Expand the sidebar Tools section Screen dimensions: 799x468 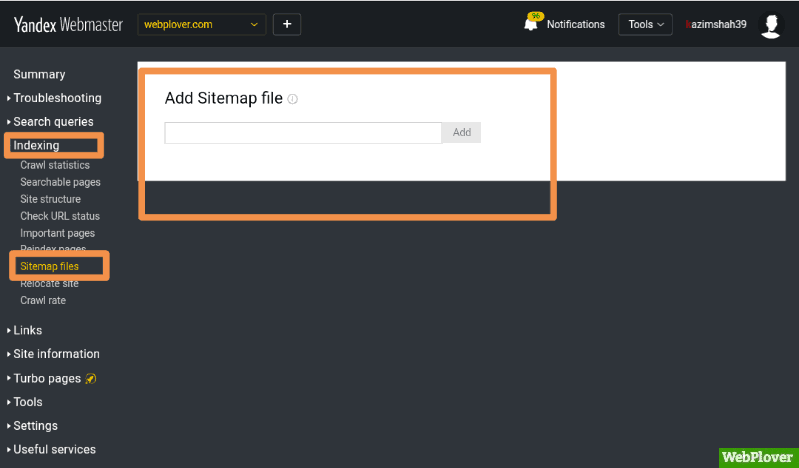tap(28, 402)
